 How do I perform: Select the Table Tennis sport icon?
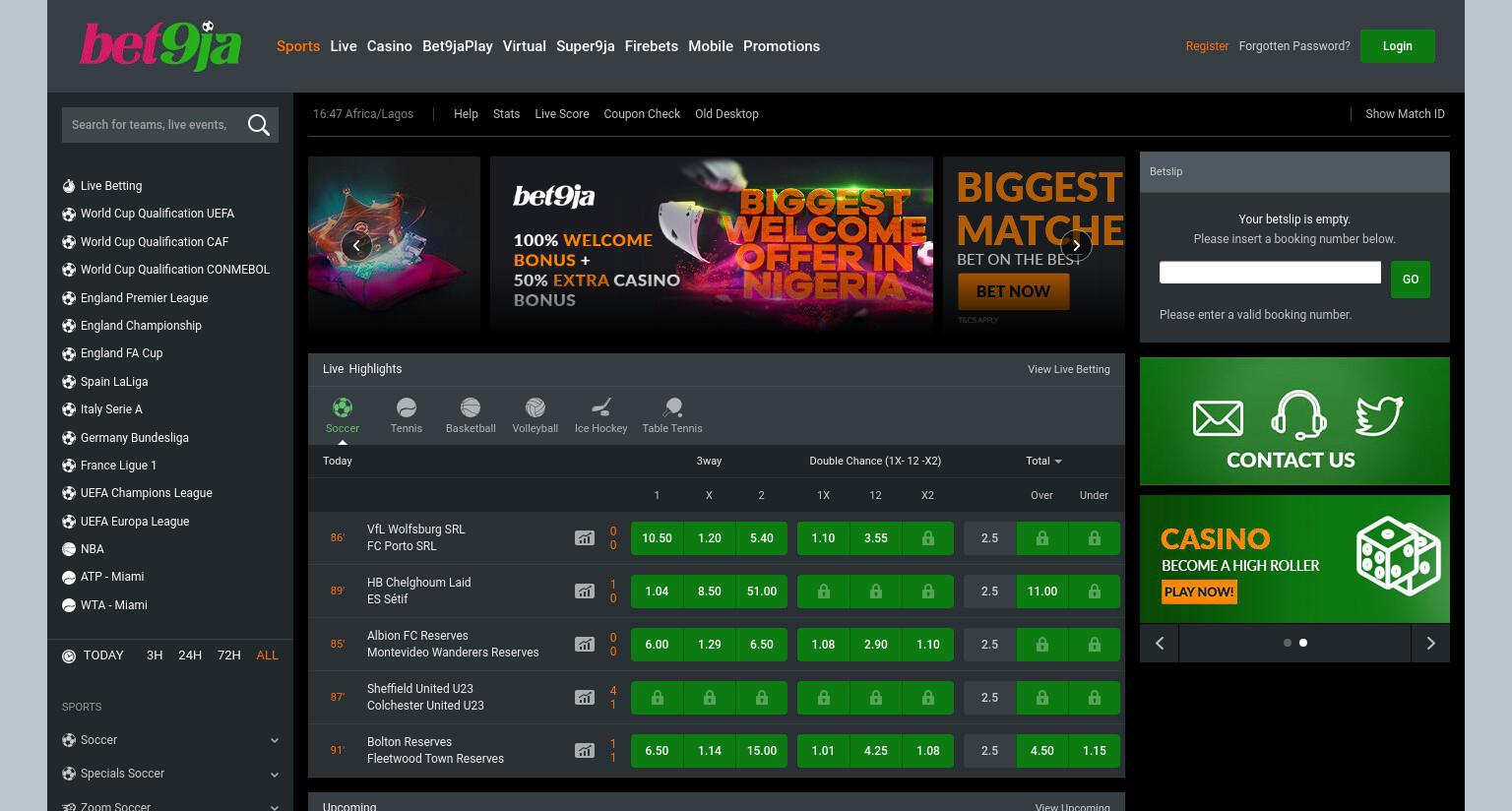click(x=672, y=407)
